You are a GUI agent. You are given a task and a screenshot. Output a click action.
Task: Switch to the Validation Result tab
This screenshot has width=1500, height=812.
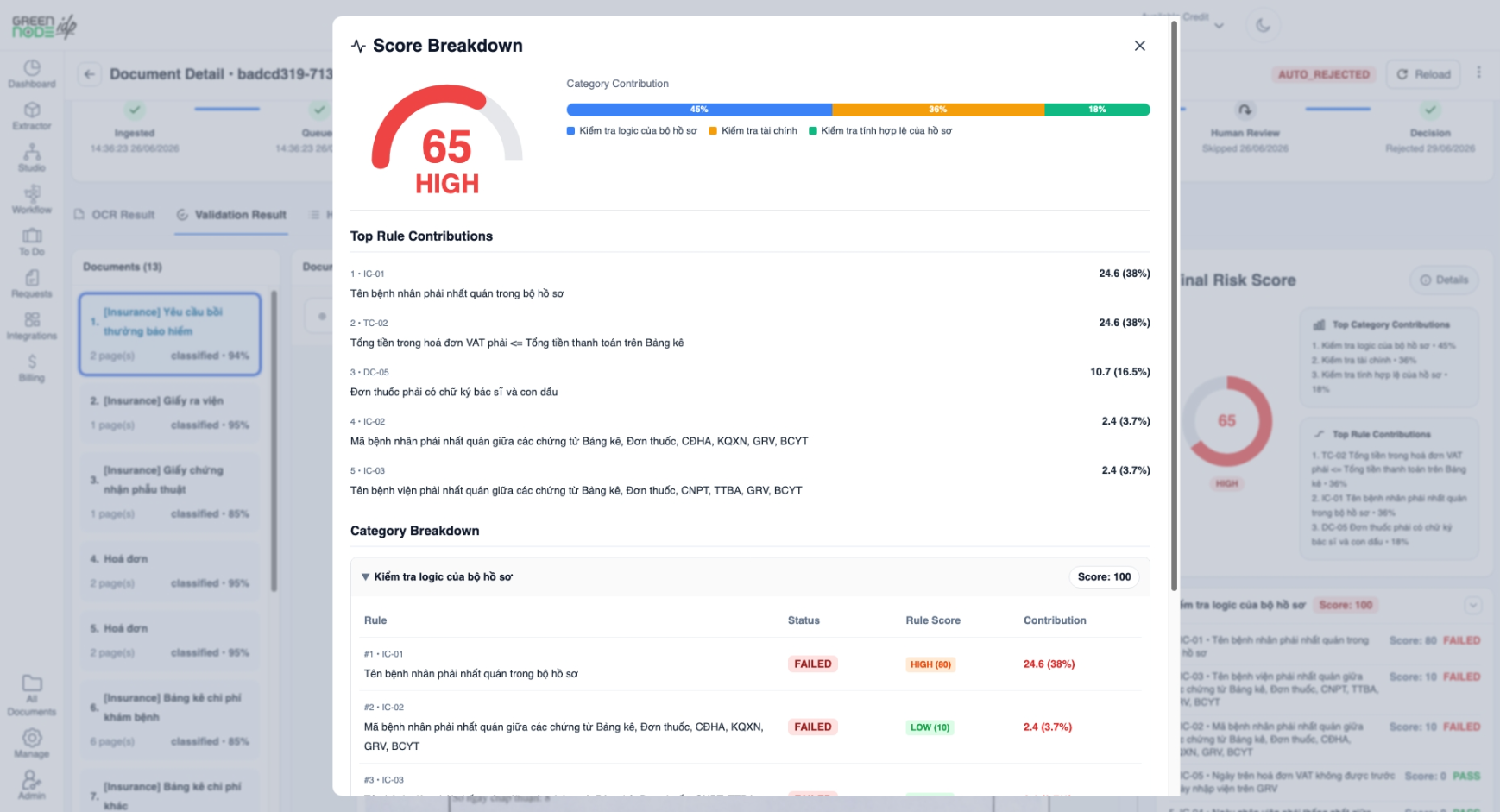231,215
